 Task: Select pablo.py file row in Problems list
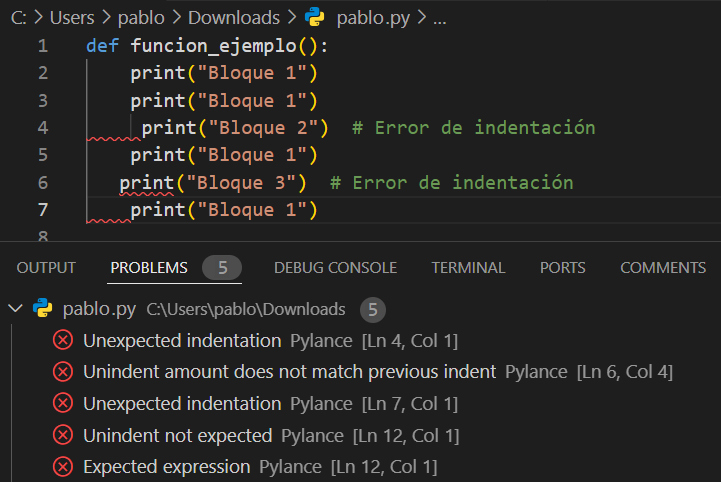360,309
